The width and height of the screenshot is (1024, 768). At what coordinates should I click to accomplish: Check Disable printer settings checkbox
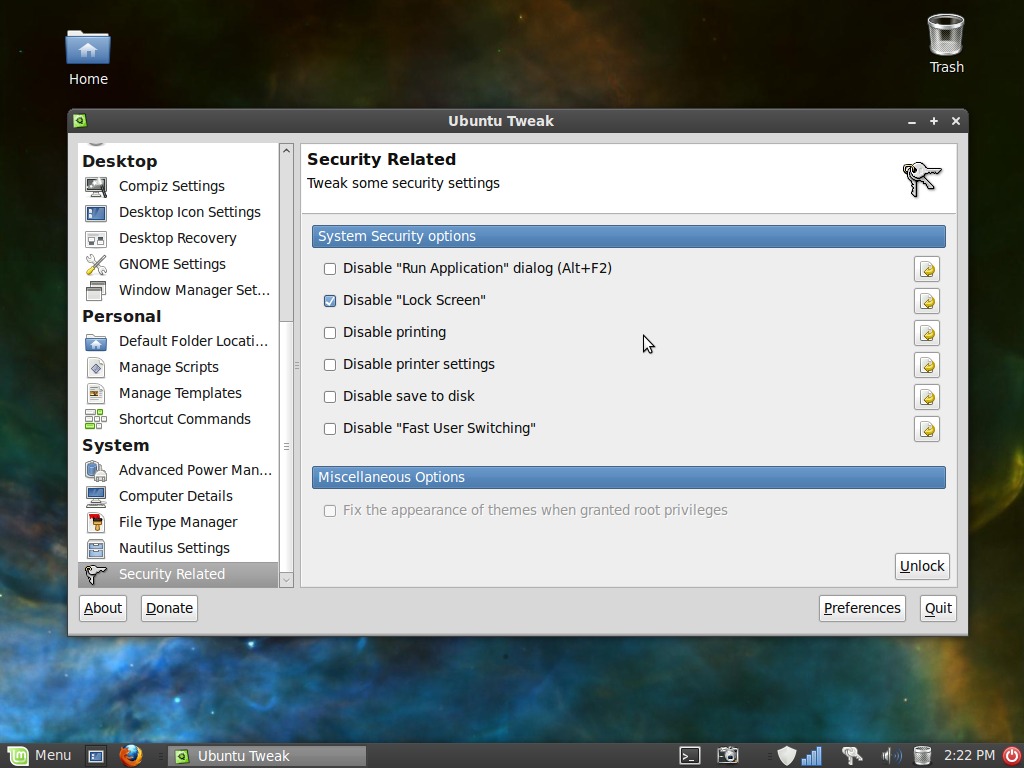pyautogui.click(x=330, y=365)
